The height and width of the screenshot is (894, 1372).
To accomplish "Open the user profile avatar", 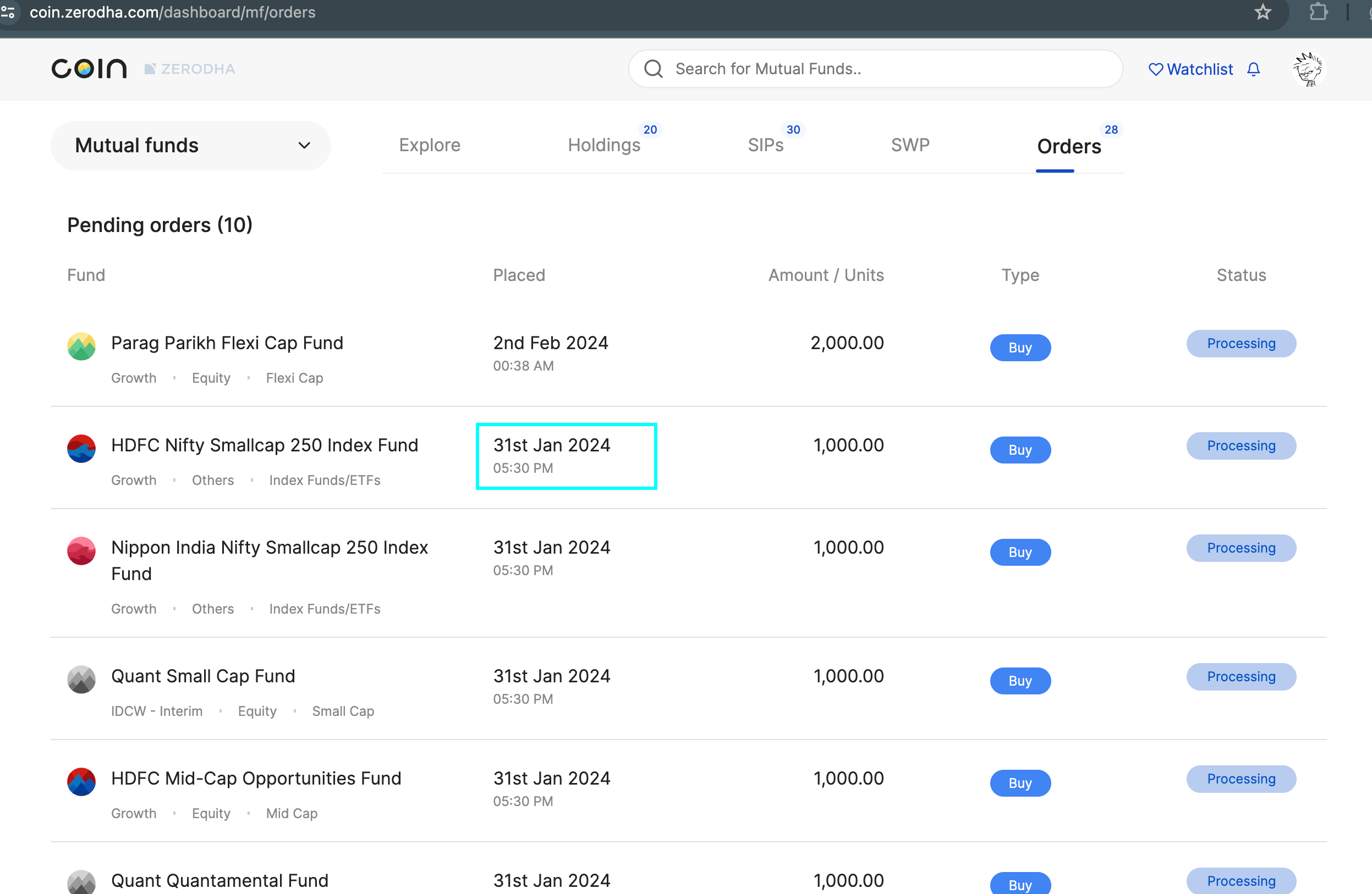I will pyautogui.click(x=1308, y=69).
